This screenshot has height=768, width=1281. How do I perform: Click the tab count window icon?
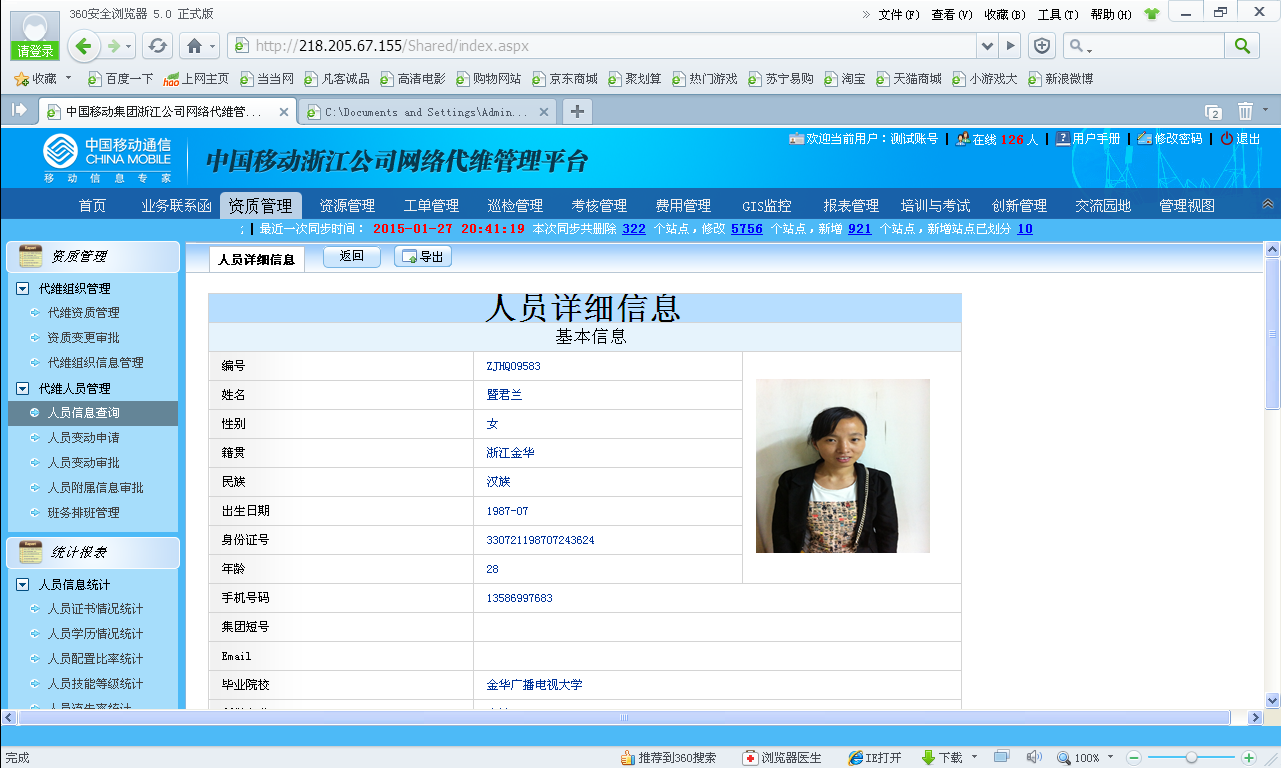tap(1213, 112)
